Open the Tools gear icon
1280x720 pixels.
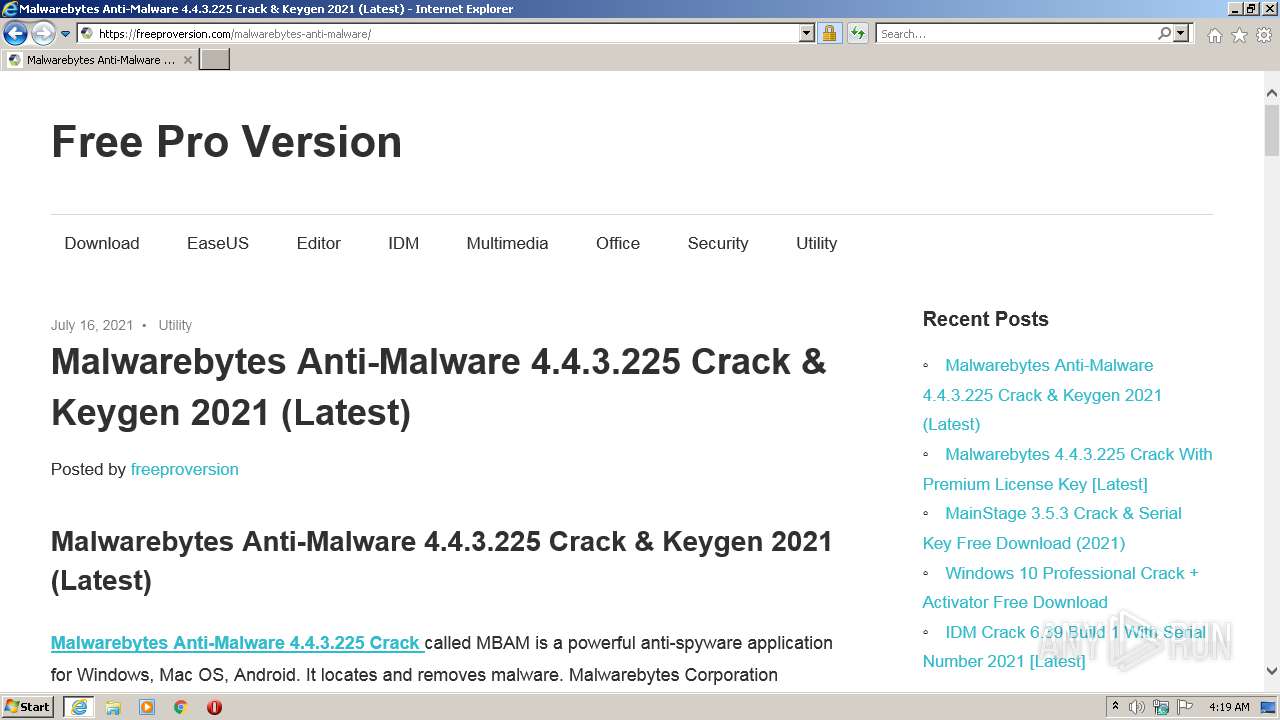1264,35
